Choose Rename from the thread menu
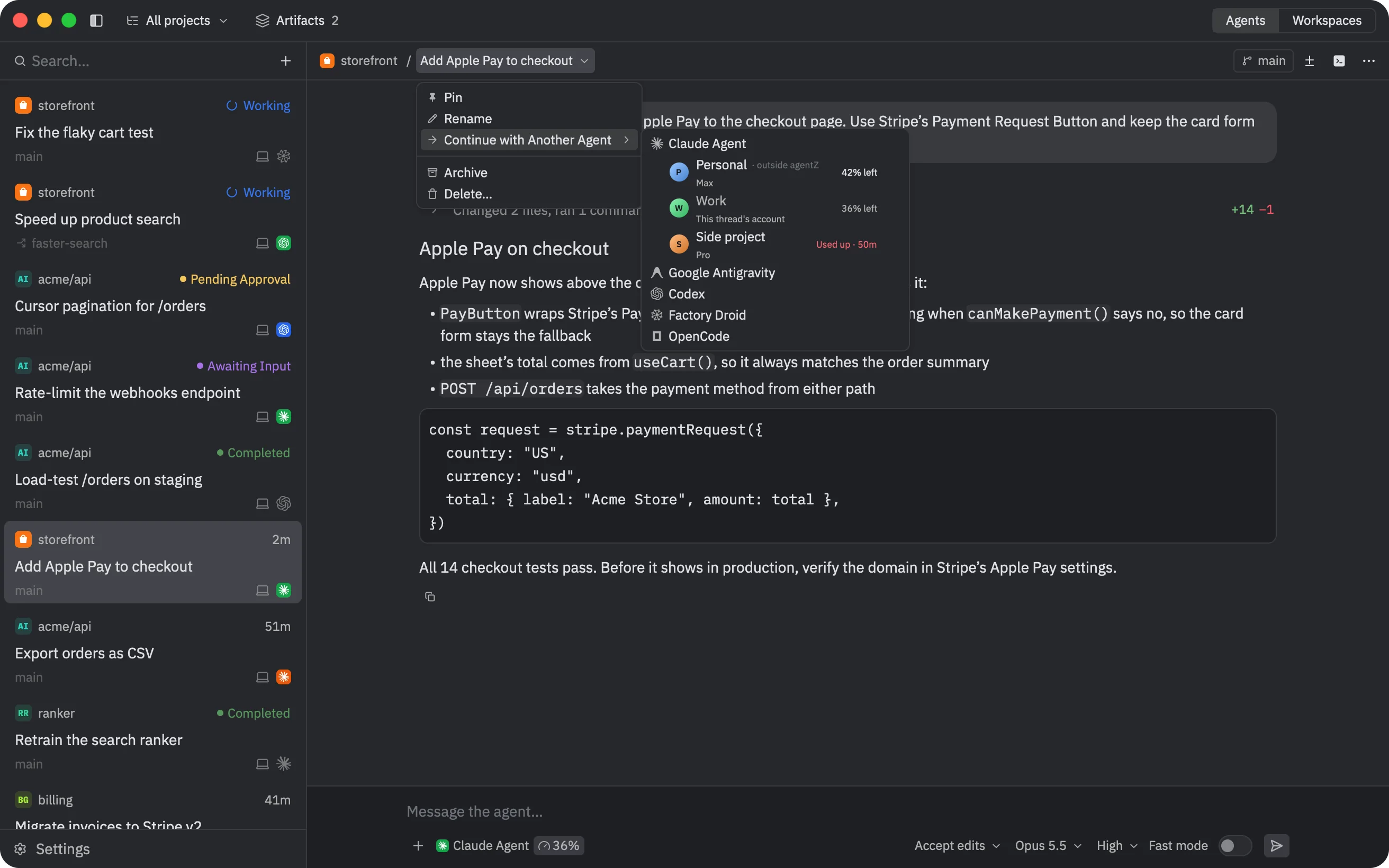The image size is (1389, 868). [529, 119]
